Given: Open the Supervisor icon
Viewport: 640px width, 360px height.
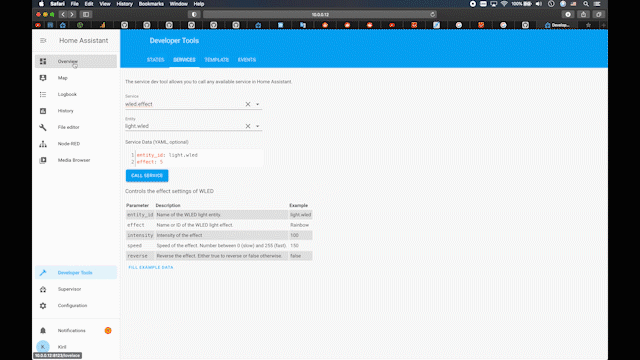Looking at the screenshot, I should point(43,289).
